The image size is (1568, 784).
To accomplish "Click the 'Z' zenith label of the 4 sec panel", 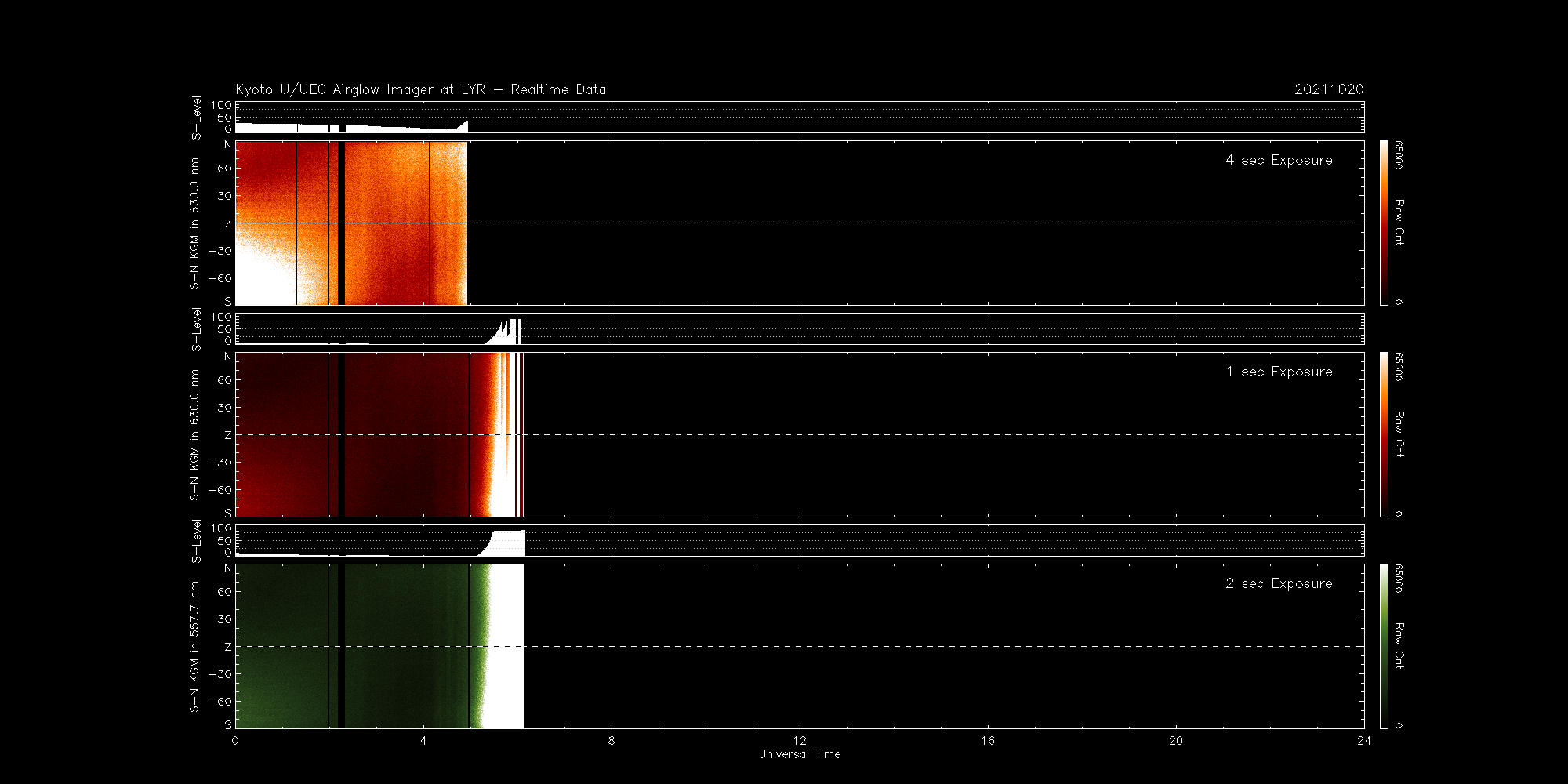I will (x=228, y=223).
